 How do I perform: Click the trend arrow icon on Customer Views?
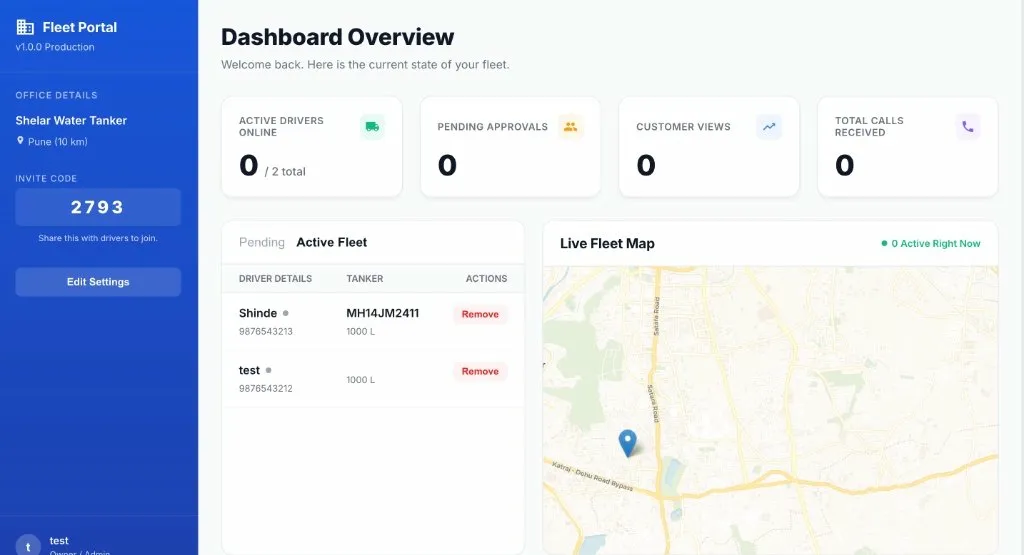click(769, 127)
